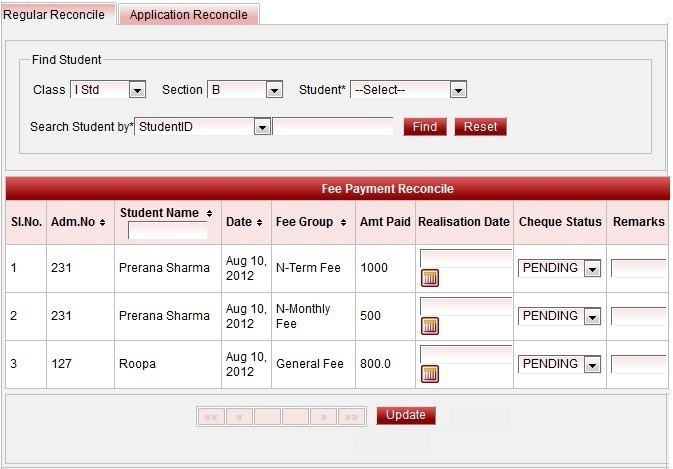Screen dimensions: 673x469
Task: Sort by Student Name column arrows
Action: pyautogui.click(x=209, y=213)
